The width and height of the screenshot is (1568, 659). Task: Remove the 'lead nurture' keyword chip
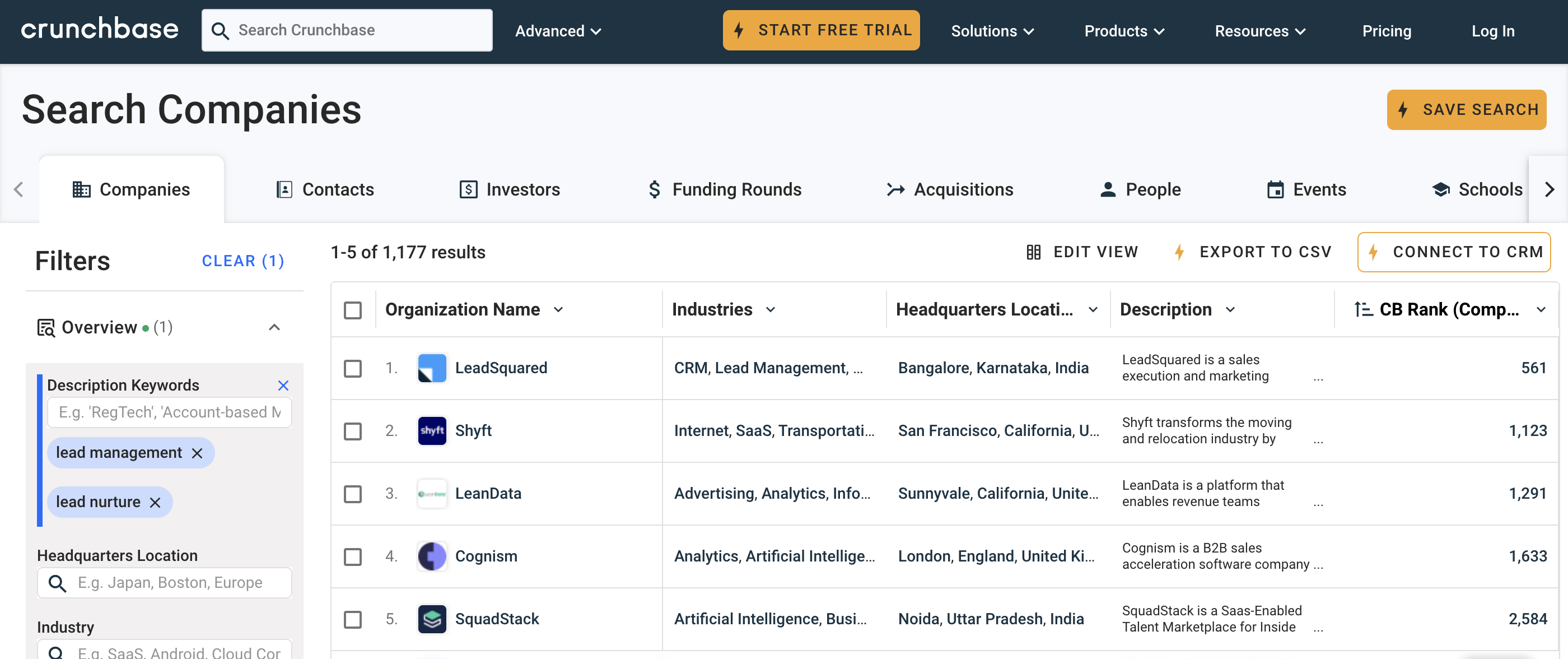(x=155, y=503)
